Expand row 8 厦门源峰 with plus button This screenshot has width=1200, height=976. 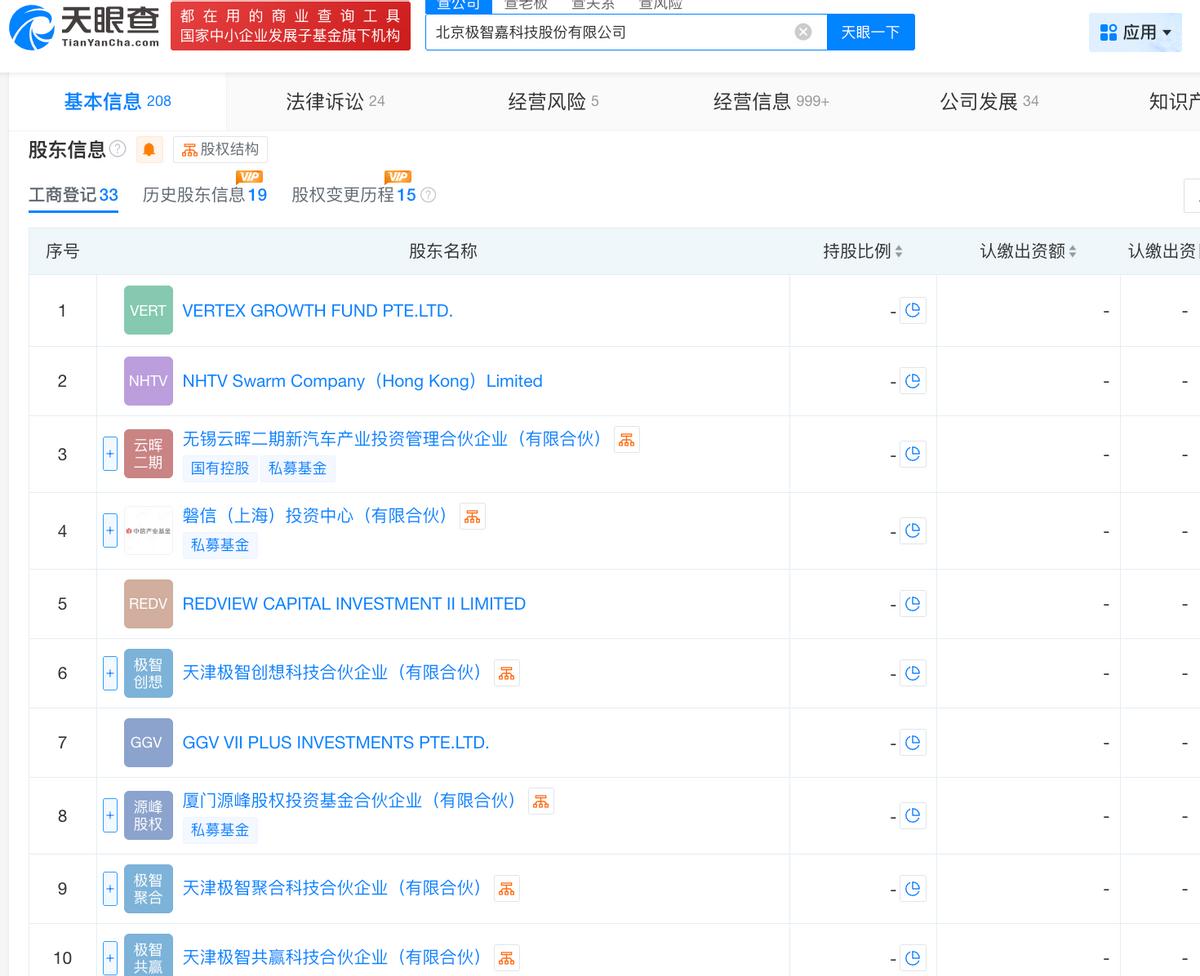110,816
